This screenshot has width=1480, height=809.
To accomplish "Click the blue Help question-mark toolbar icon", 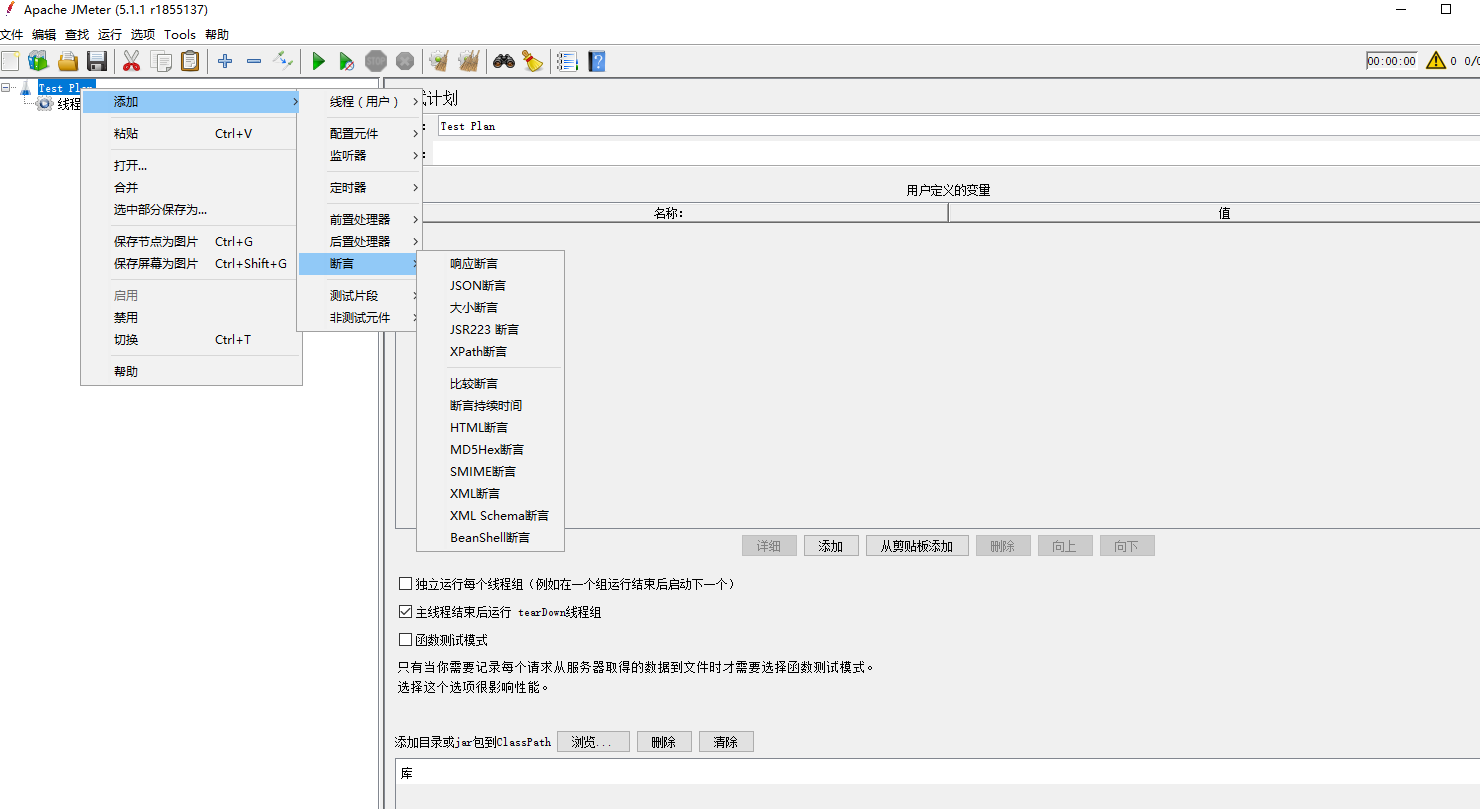I will [x=597, y=61].
